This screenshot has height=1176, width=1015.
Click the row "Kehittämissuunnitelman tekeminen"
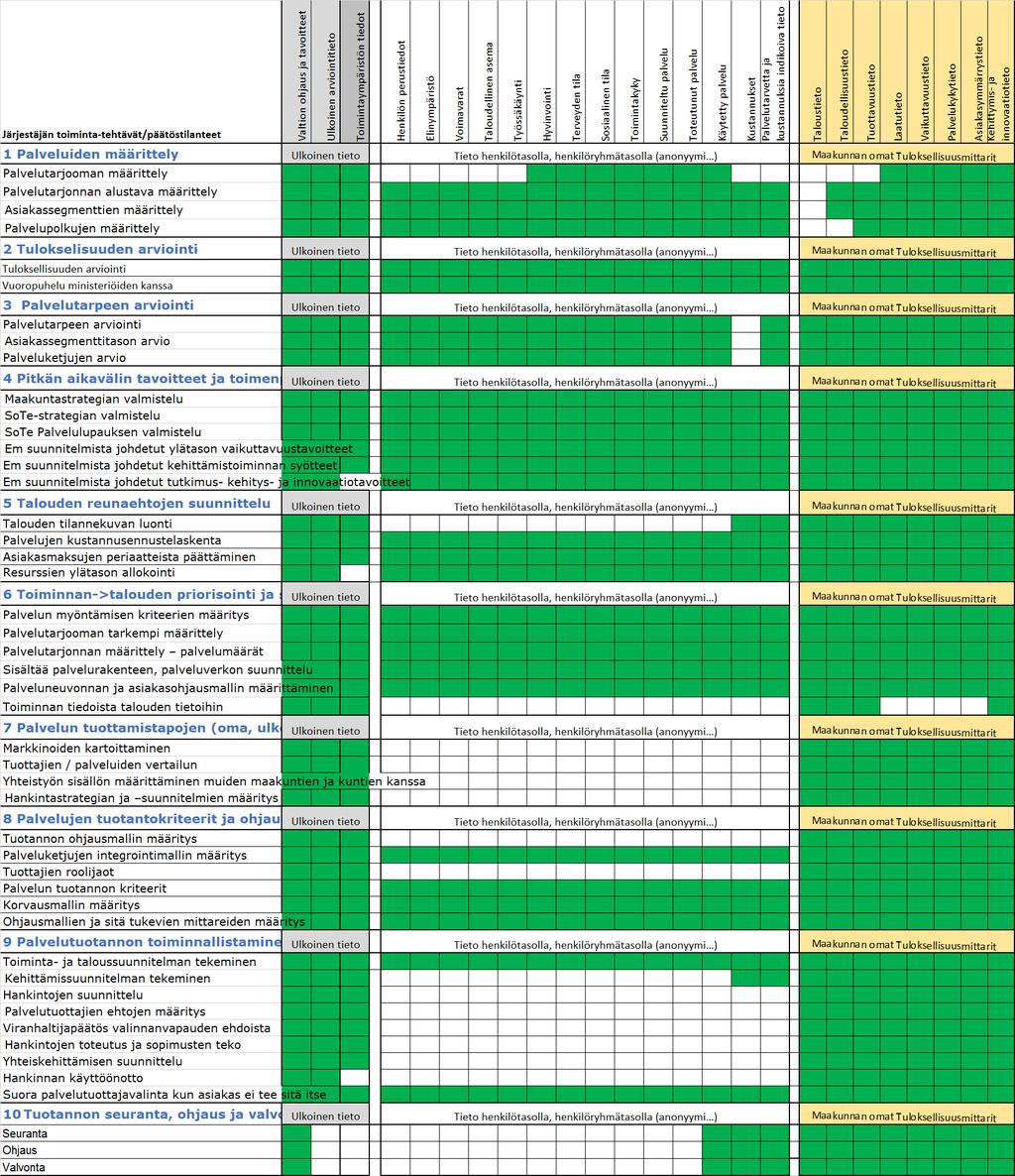pos(107,978)
